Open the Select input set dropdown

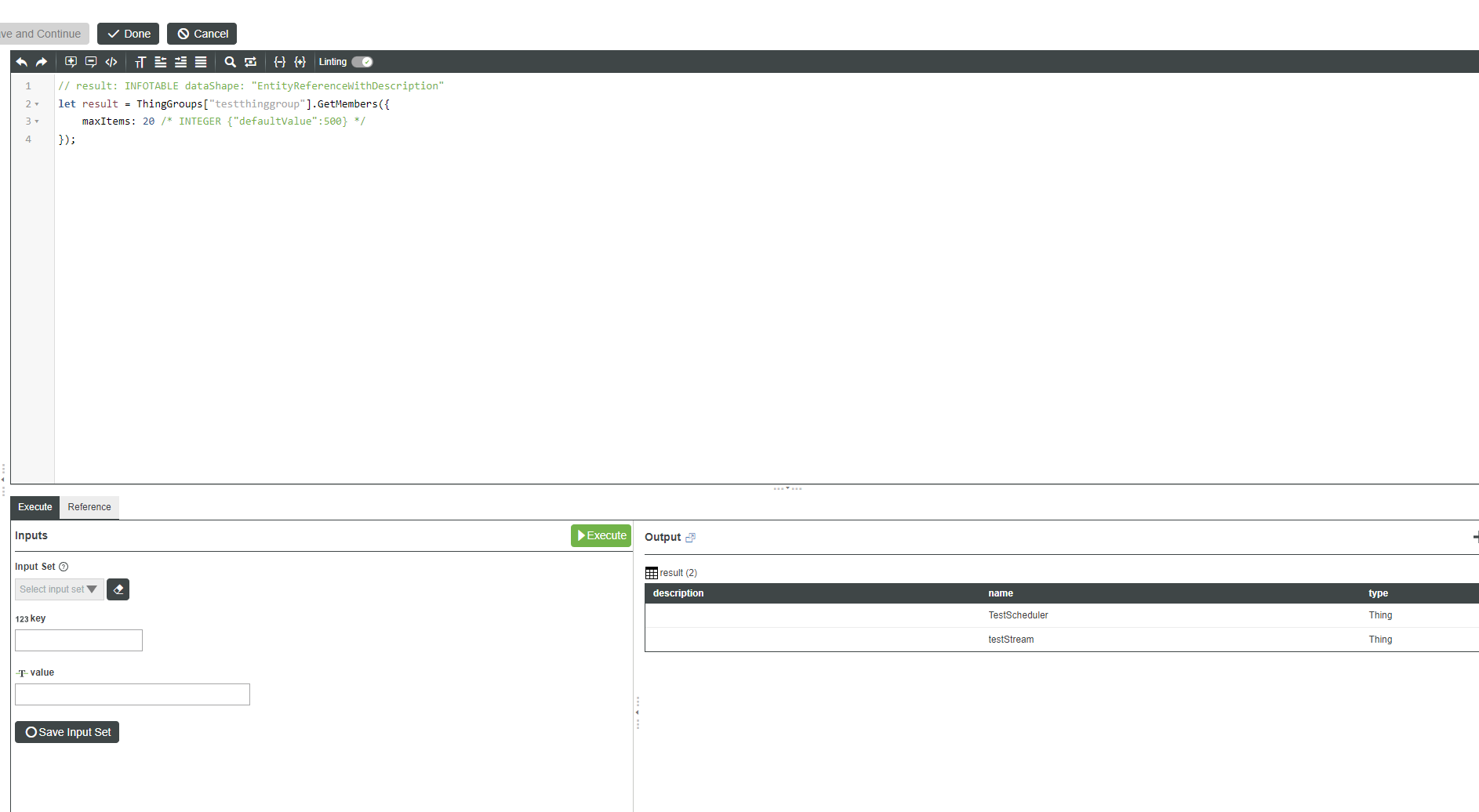point(58,589)
